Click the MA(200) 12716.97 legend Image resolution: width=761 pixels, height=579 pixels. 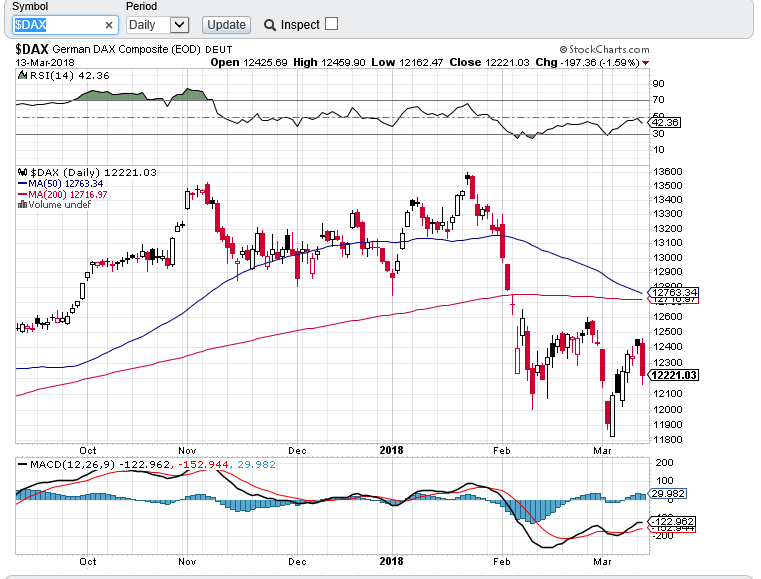[62, 194]
